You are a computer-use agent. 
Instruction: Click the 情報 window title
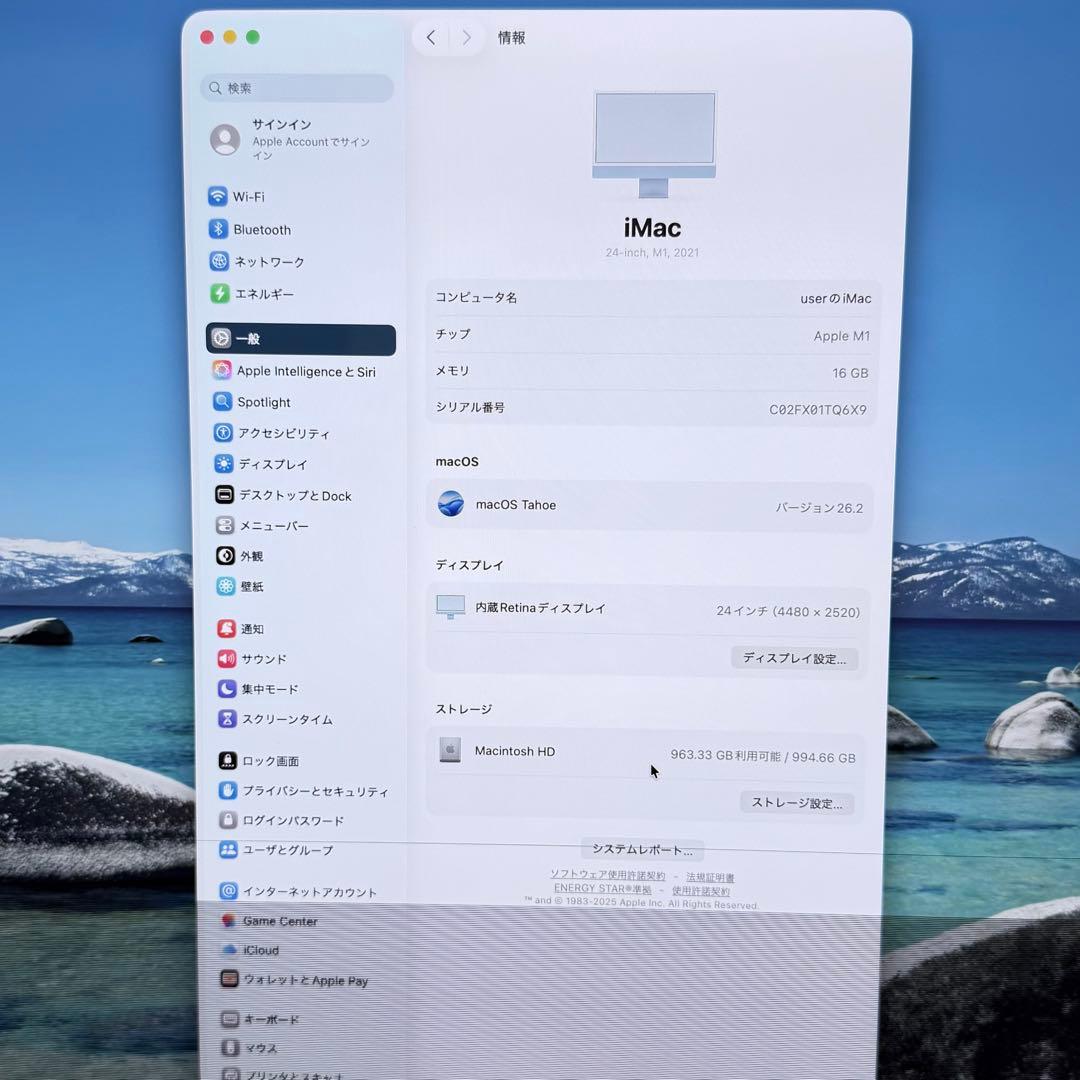point(511,38)
